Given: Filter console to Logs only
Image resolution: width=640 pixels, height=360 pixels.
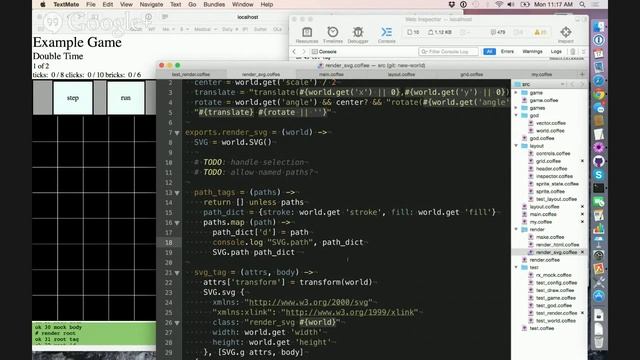Looking at the screenshot, I should pos(556,51).
